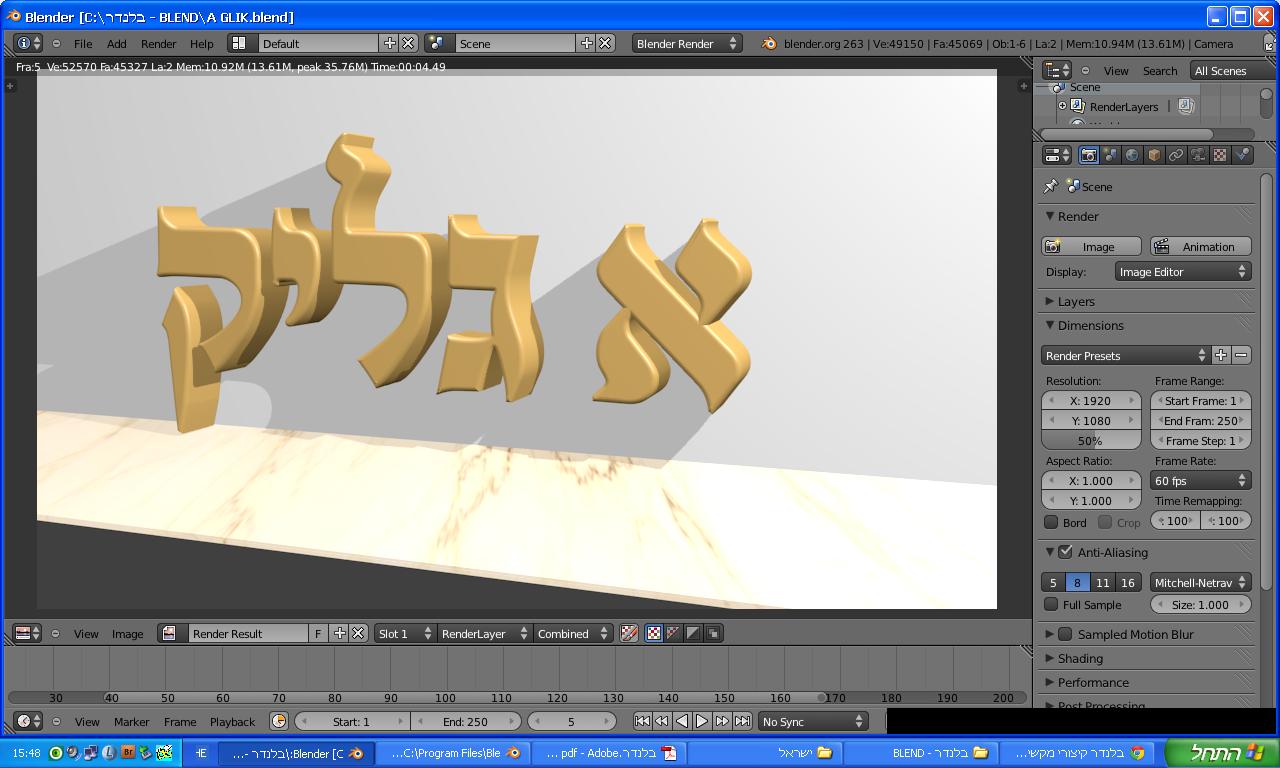Select 11 anti-aliasing samples
This screenshot has width=1280, height=768.
[x=1102, y=582]
